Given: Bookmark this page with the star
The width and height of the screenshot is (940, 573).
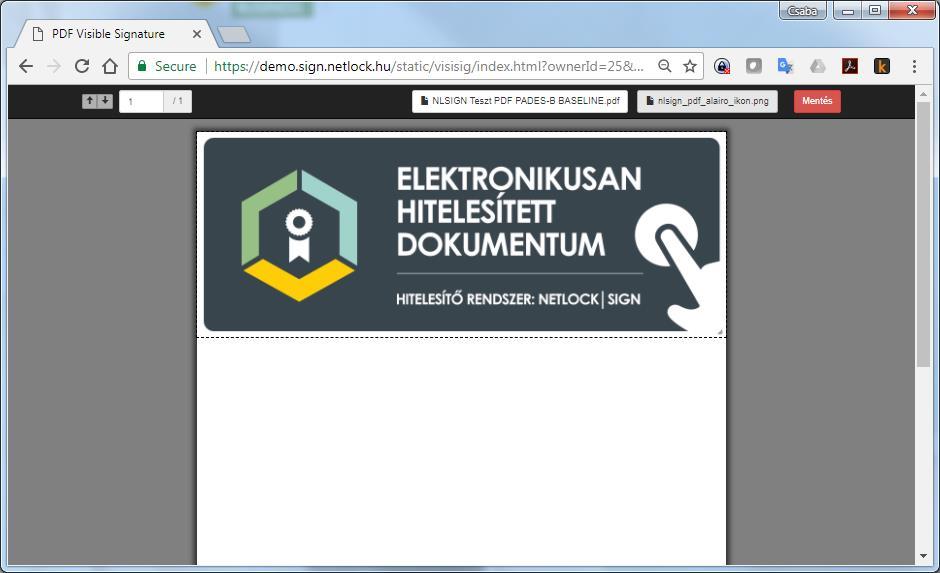Looking at the screenshot, I should coord(690,66).
